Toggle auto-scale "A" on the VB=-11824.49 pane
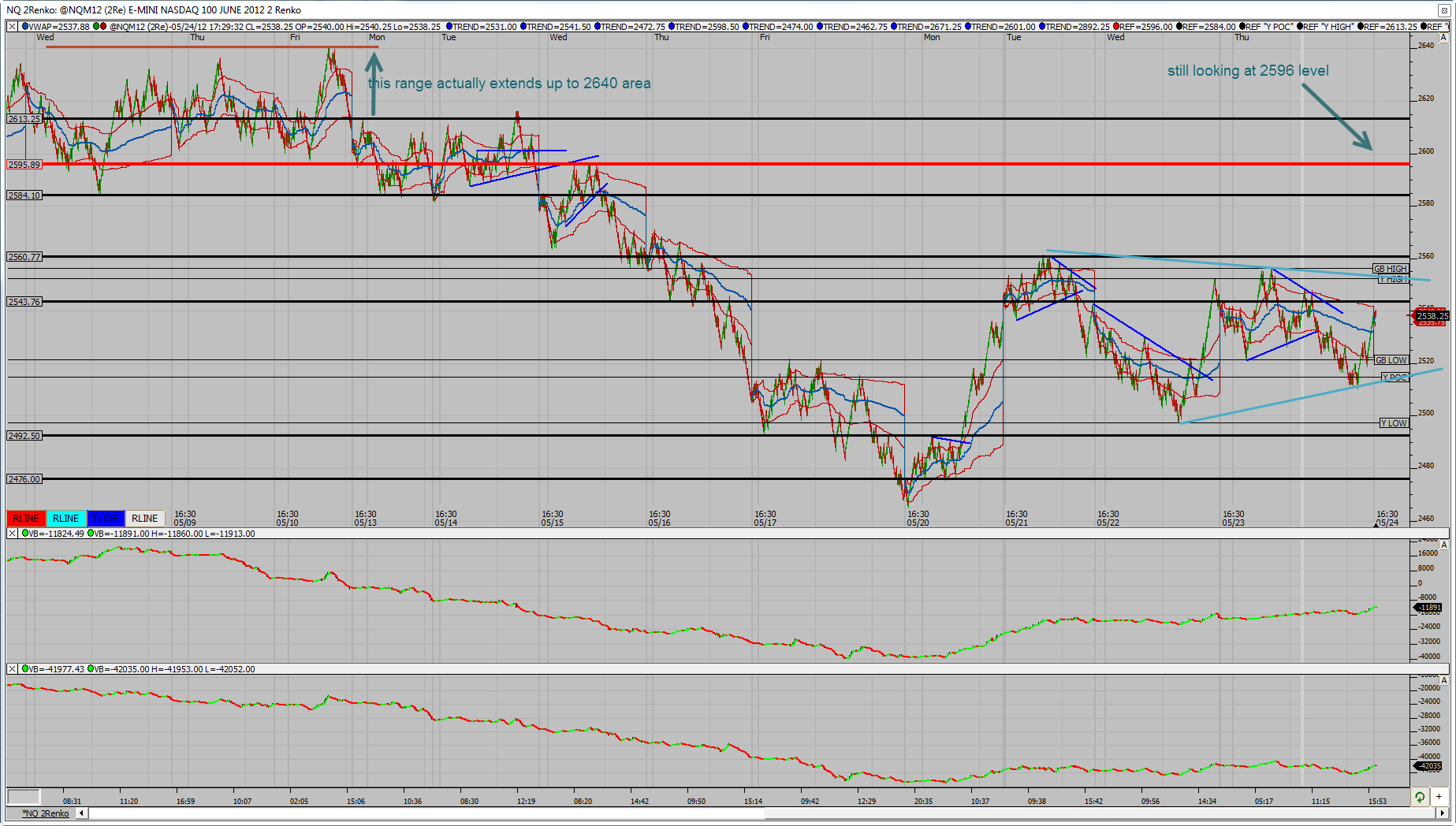 1443,545
